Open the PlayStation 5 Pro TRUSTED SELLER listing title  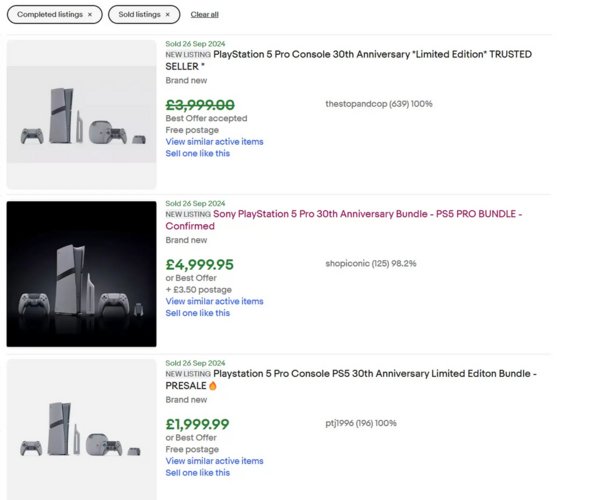348,60
